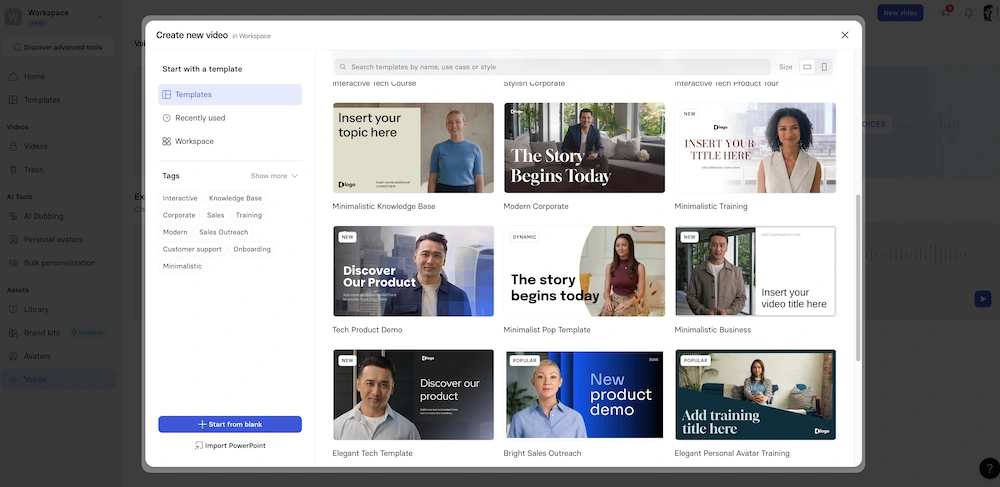Apply the Minimalistic tag

pos(182,266)
